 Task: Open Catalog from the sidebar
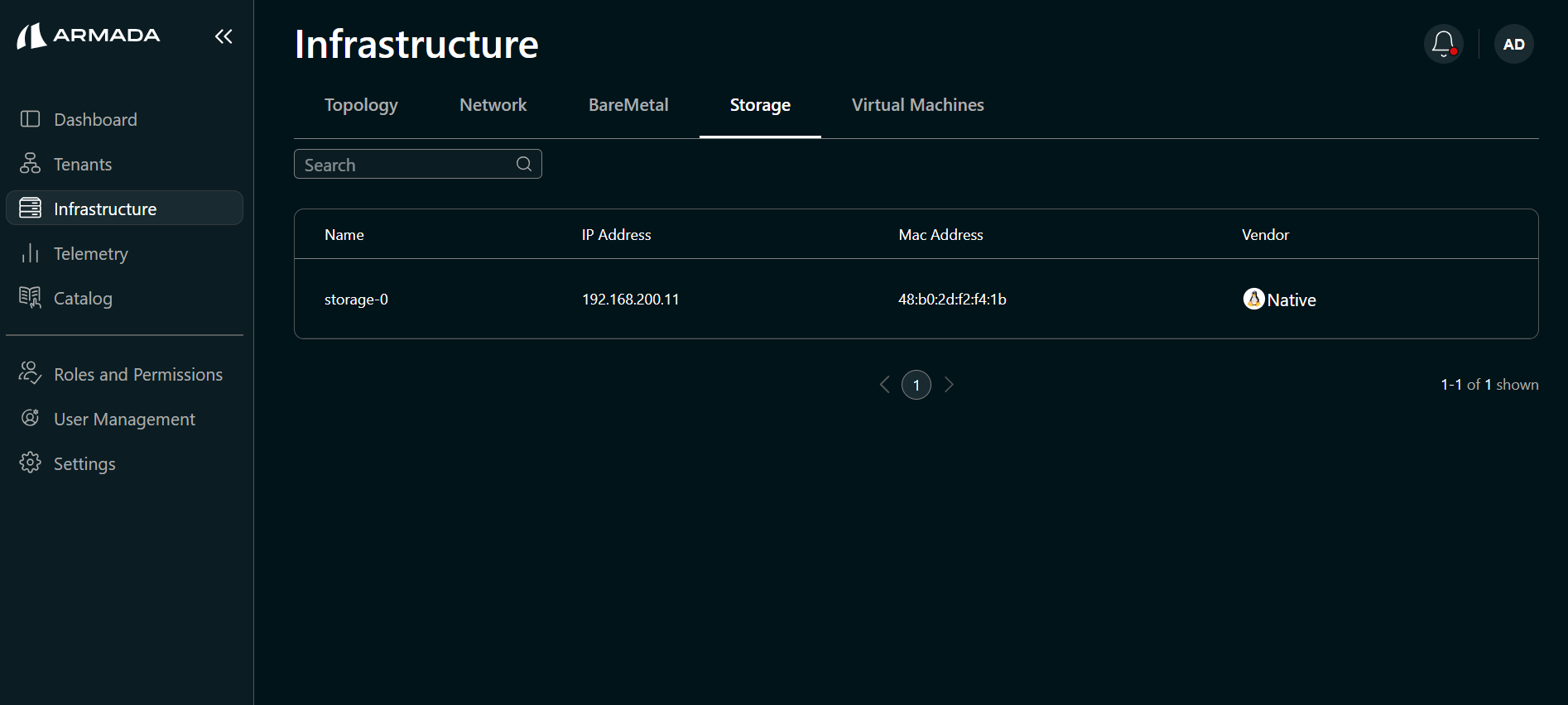tap(124, 298)
